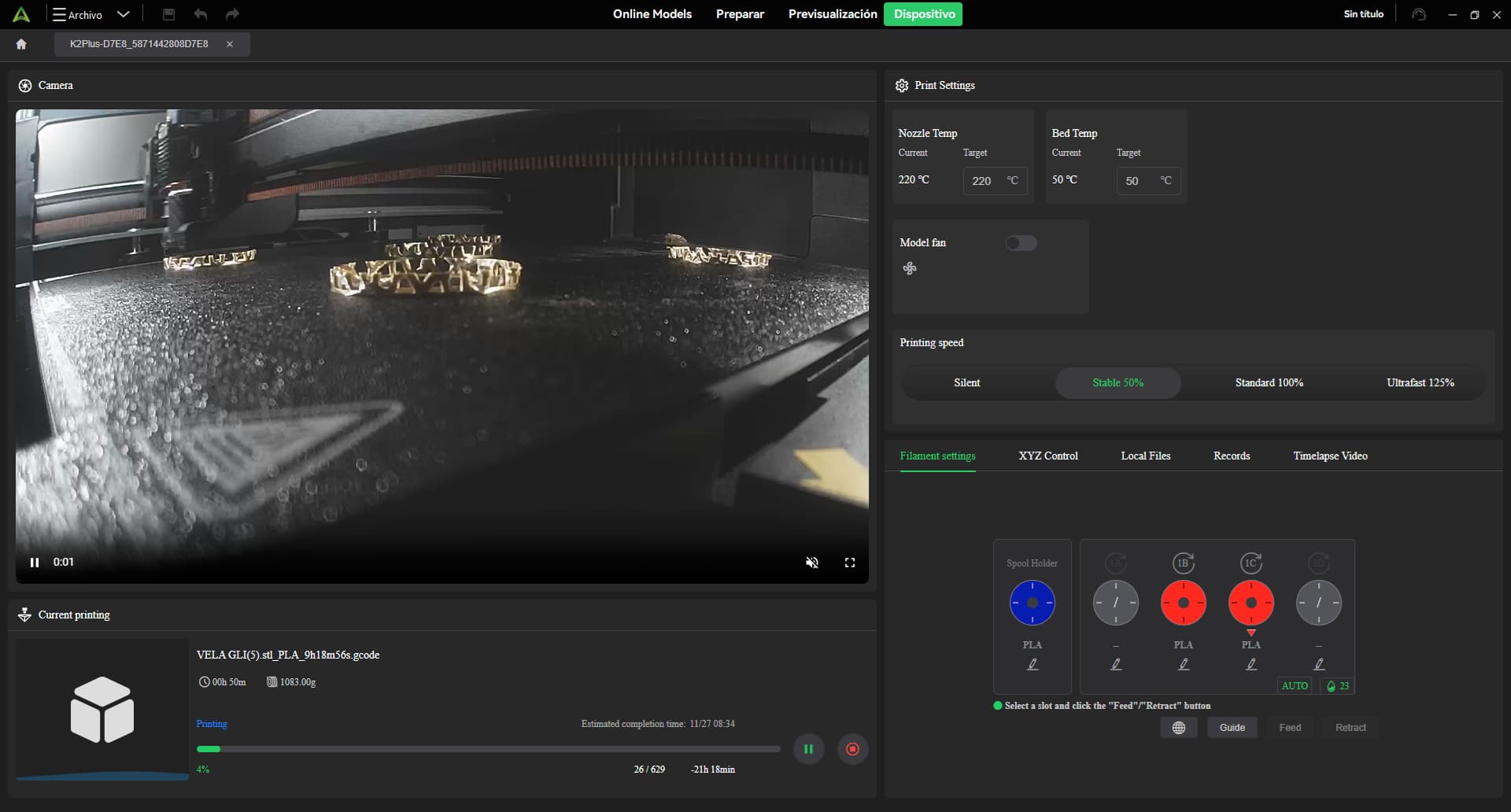Unmute the camera feed audio
The width and height of the screenshot is (1511, 812).
[x=811, y=563]
